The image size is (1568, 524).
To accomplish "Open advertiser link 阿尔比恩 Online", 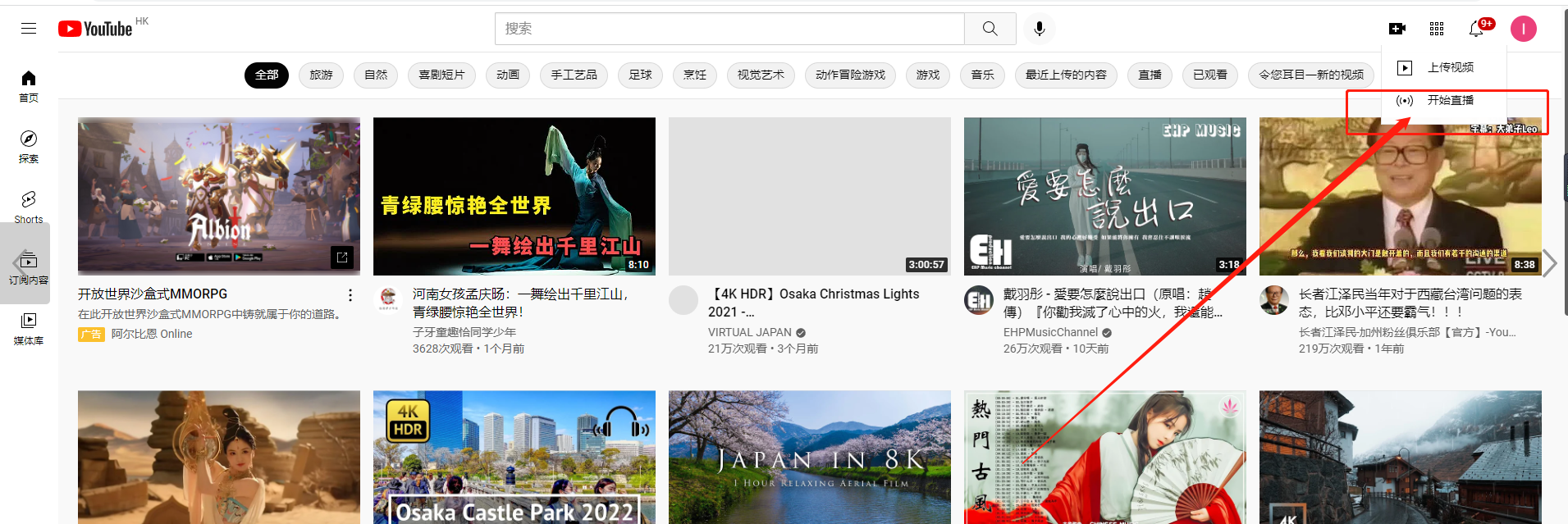I will click(152, 334).
